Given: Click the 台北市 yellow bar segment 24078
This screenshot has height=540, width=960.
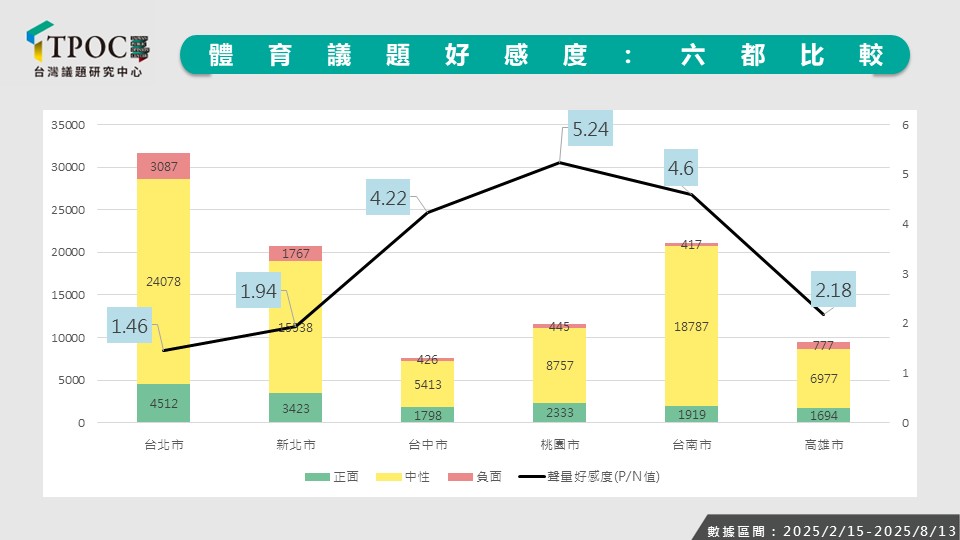Looking at the screenshot, I should [164, 282].
